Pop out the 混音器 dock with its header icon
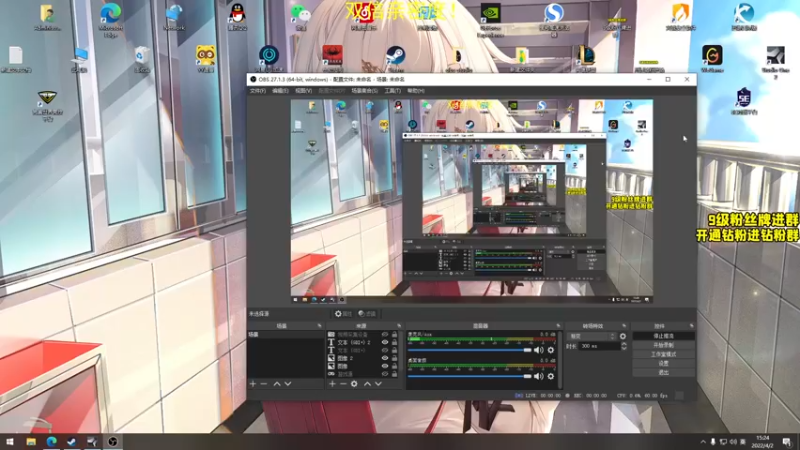 (558, 326)
